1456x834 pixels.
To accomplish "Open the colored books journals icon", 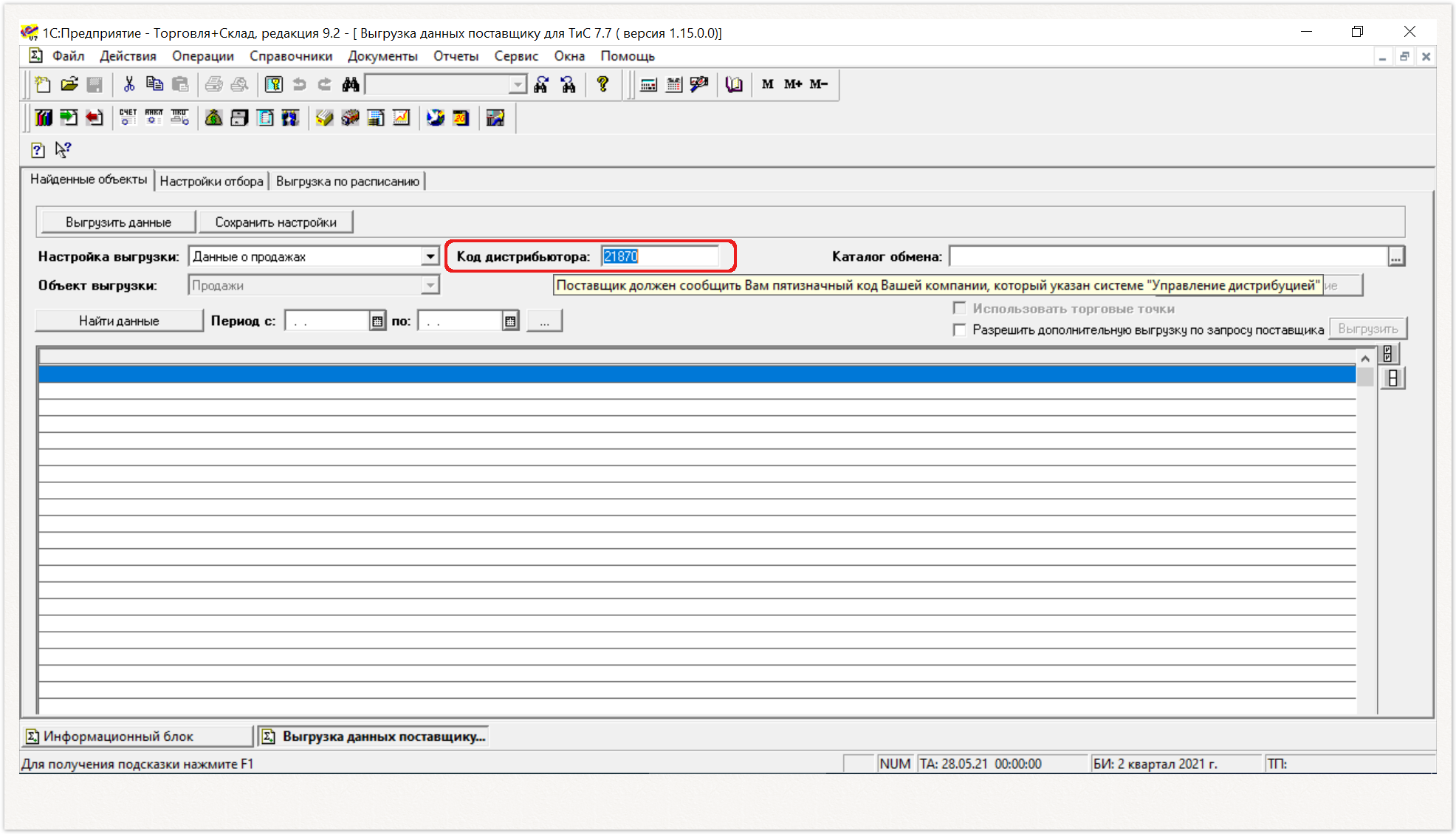I will (44, 118).
